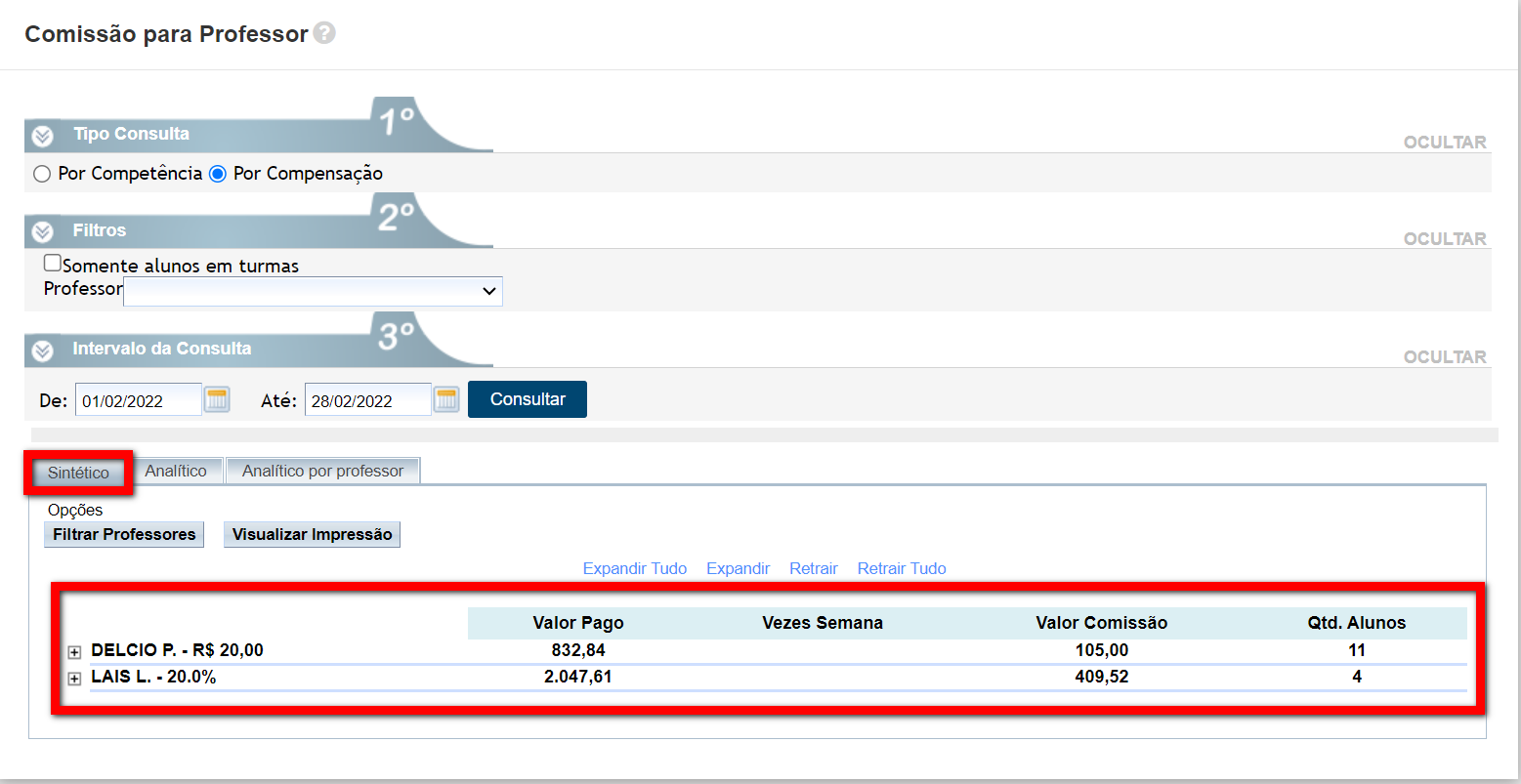Click the help question mark icon

point(324,33)
